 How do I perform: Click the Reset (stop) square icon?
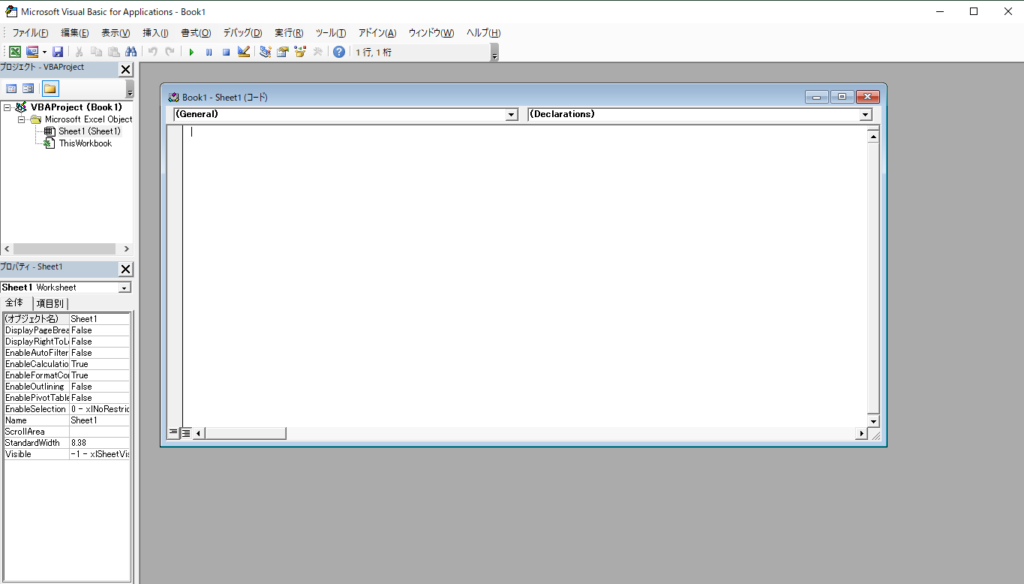pyautogui.click(x=225, y=52)
